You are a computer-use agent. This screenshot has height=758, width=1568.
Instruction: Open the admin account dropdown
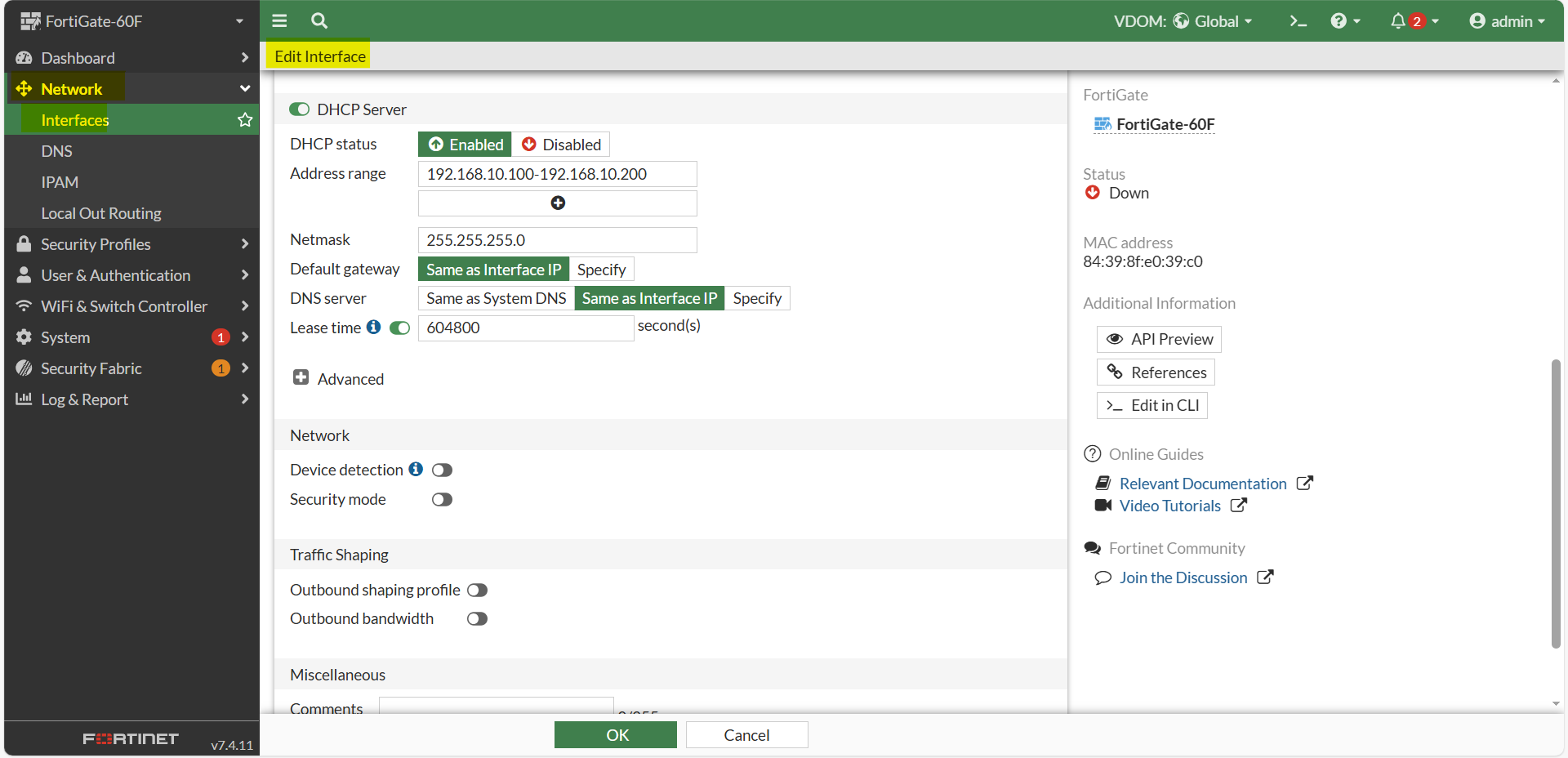pos(1507,21)
